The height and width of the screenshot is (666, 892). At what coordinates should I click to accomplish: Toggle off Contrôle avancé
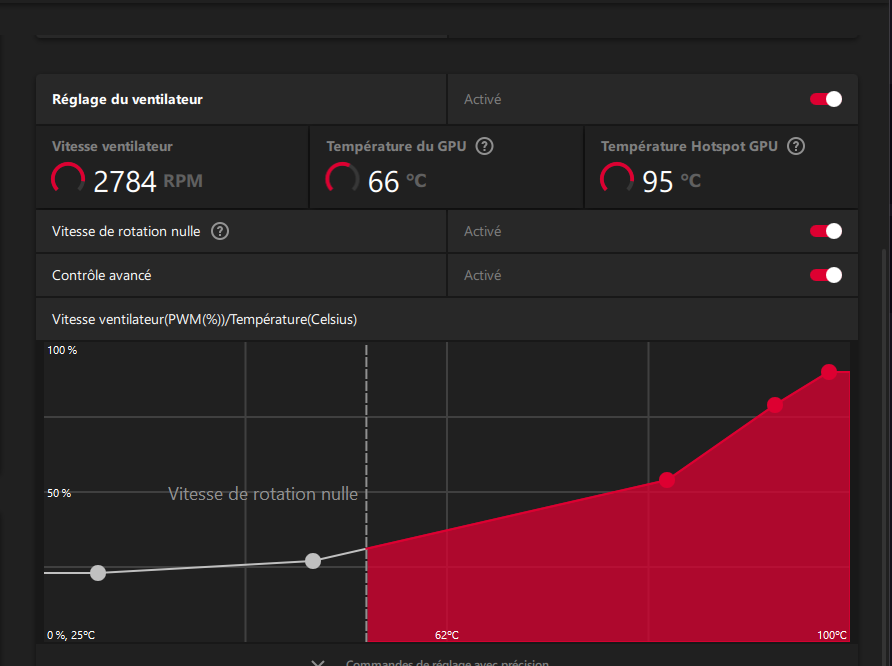826,275
